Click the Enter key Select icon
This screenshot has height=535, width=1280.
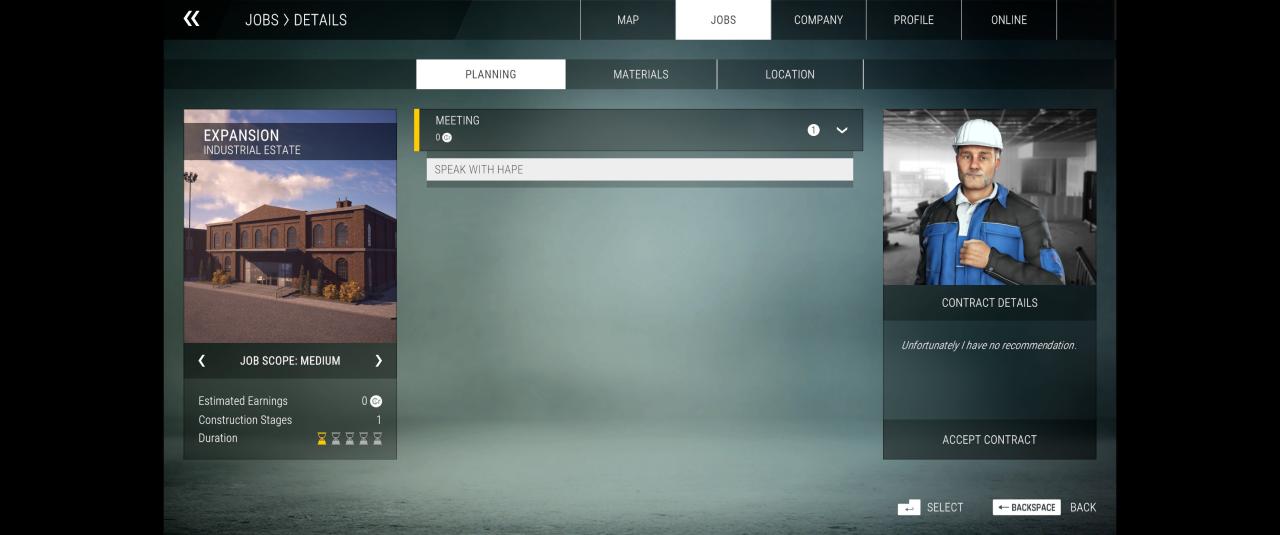[x=908, y=508]
